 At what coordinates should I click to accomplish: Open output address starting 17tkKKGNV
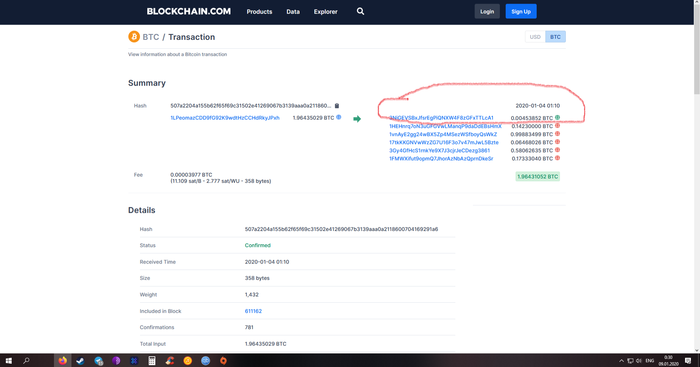pyautogui.click(x=443, y=142)
